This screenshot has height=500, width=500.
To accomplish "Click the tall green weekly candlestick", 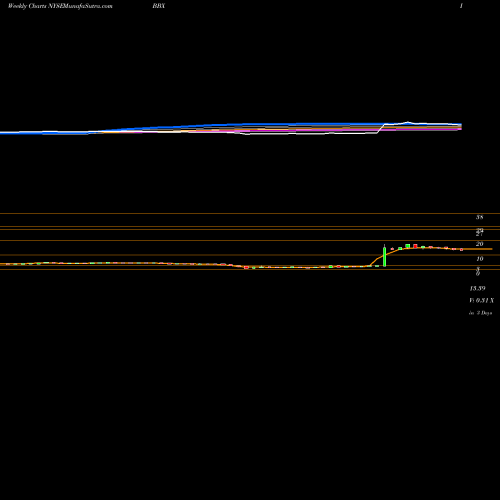I will coord(384,256).
